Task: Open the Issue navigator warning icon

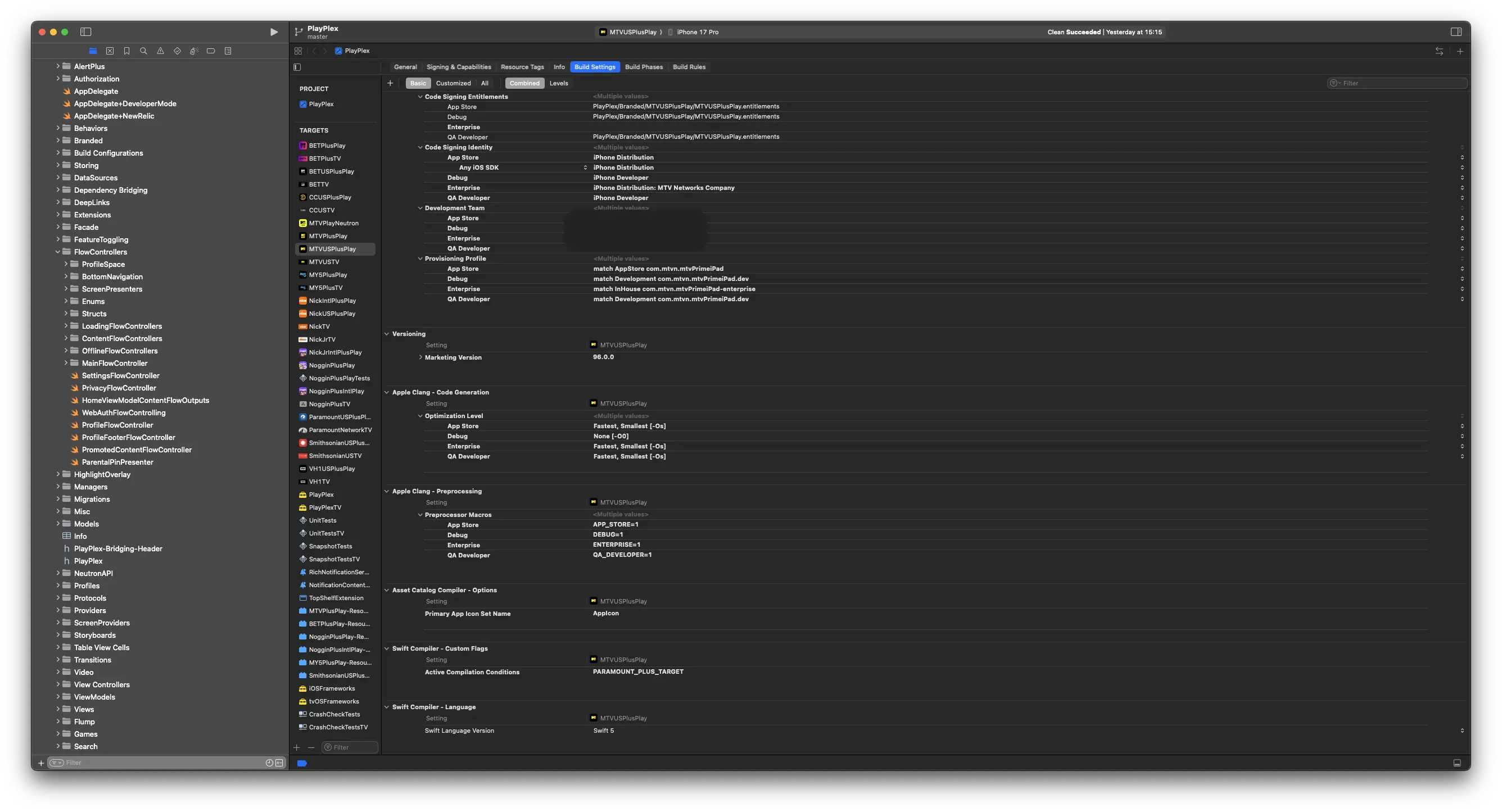Action: [160, 51]
